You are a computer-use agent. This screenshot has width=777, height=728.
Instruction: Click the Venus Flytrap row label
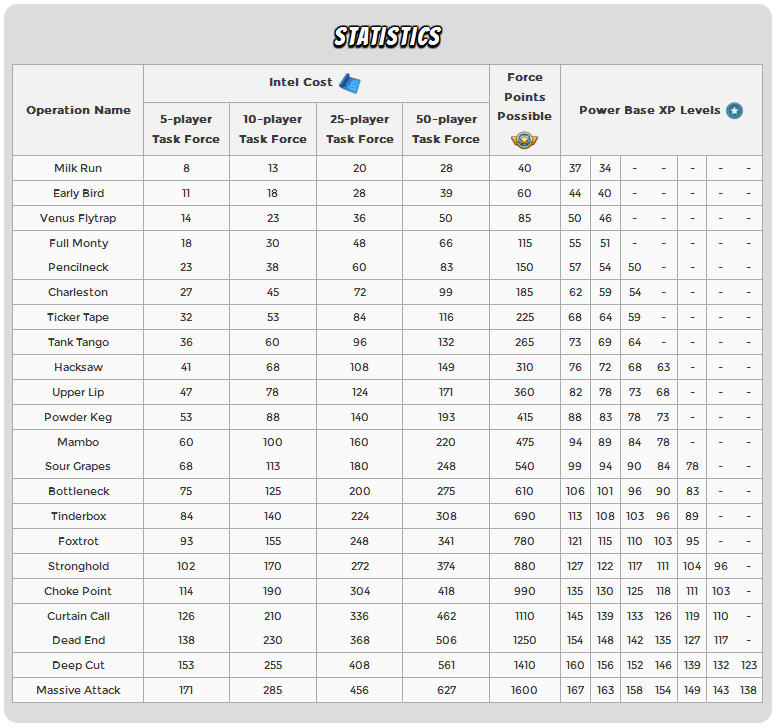point(78,218)
